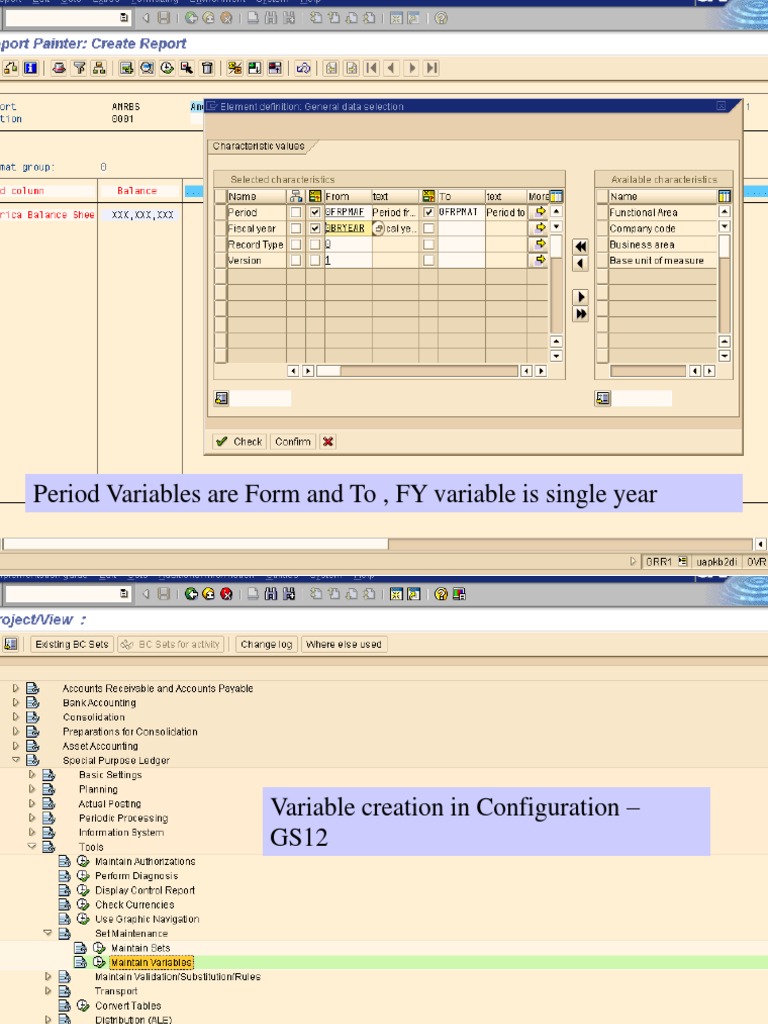Image resolution: width=768 pixels, height=1024 pixels.
Task: Click green Back icon in Project View window
Action: pos(191,594)
